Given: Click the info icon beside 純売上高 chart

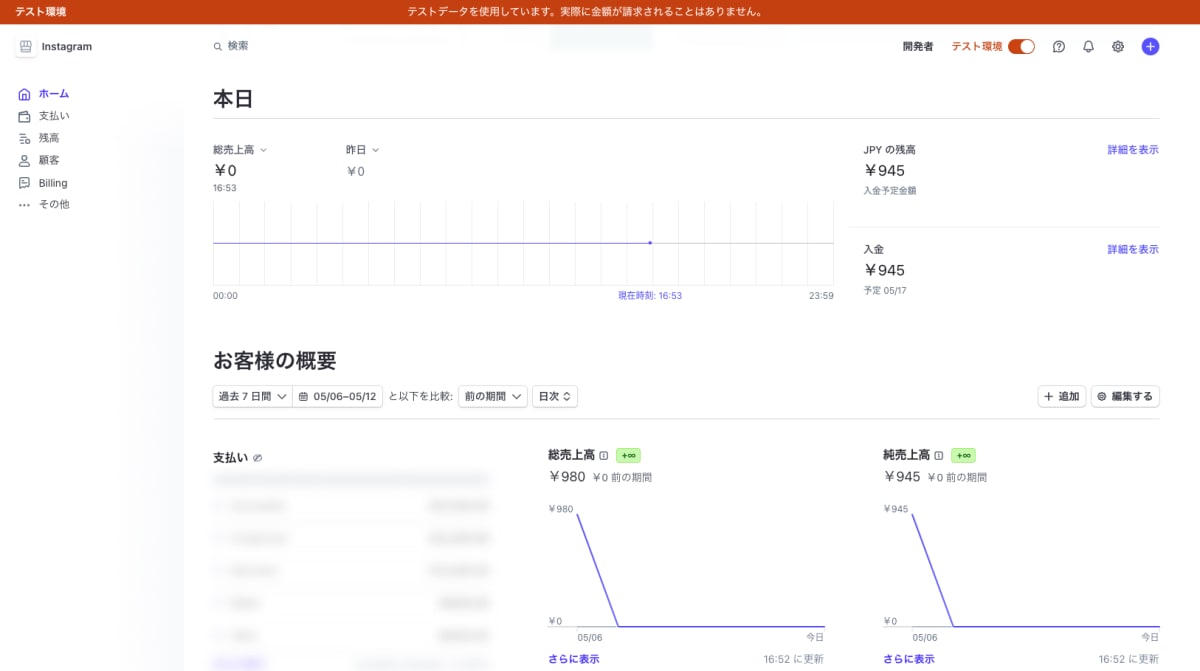Looking at the screenshot, I should click(x=938, y=455).
